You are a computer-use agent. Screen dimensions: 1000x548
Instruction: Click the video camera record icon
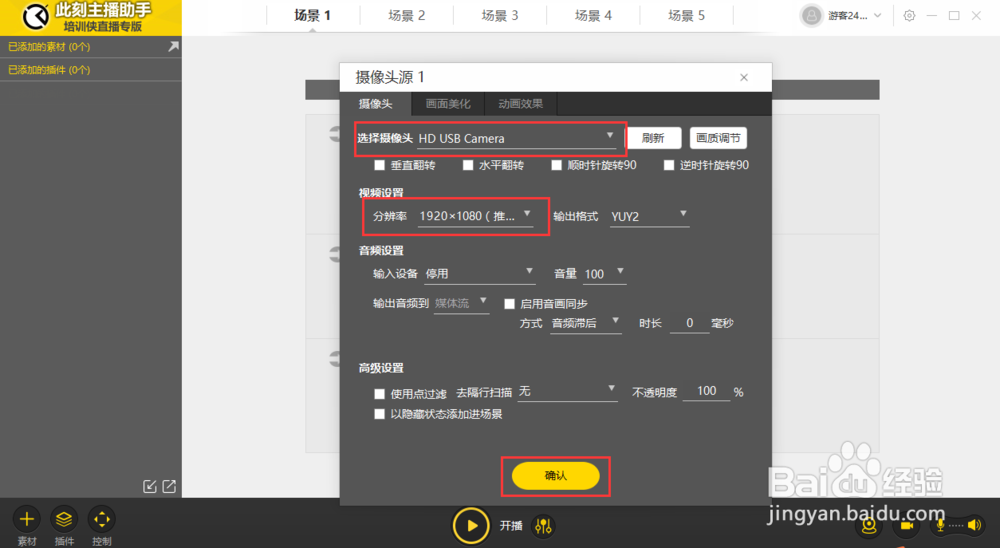906,526
